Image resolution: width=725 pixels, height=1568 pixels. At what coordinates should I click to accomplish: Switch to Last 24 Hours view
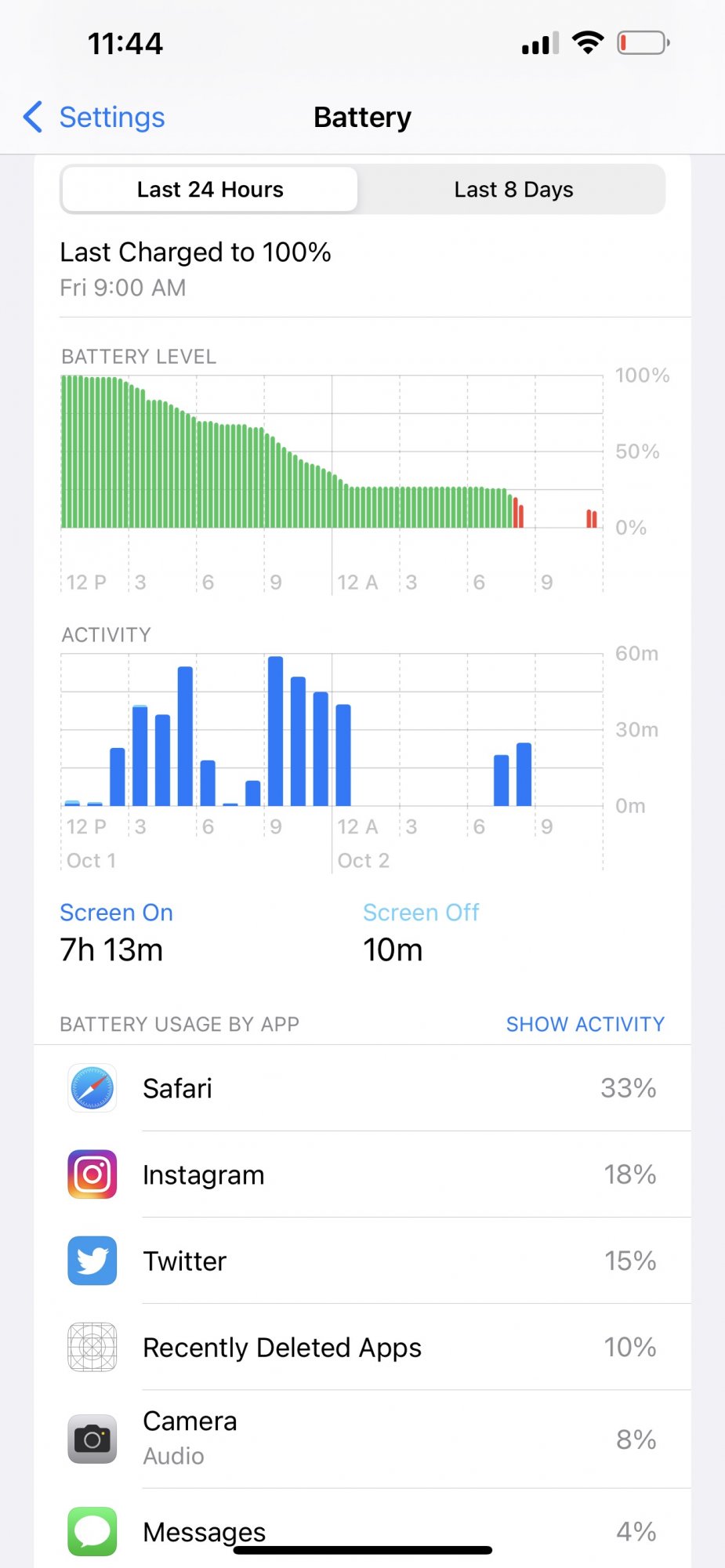point(210,189)
